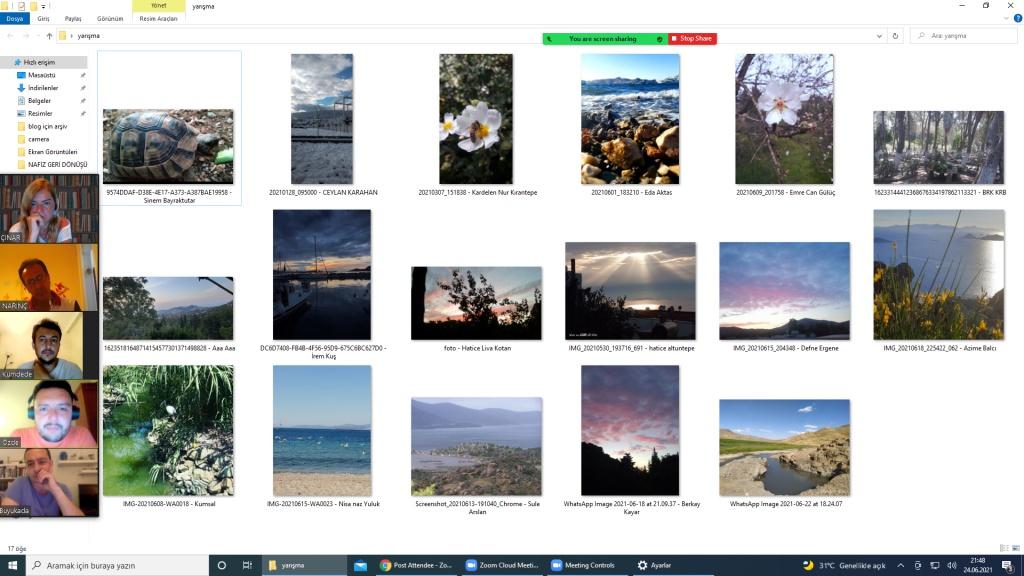The image size is (1024, 576).
Task: Open the Quick Access Toolbar customize dropdown
Action: coord(44,6)
